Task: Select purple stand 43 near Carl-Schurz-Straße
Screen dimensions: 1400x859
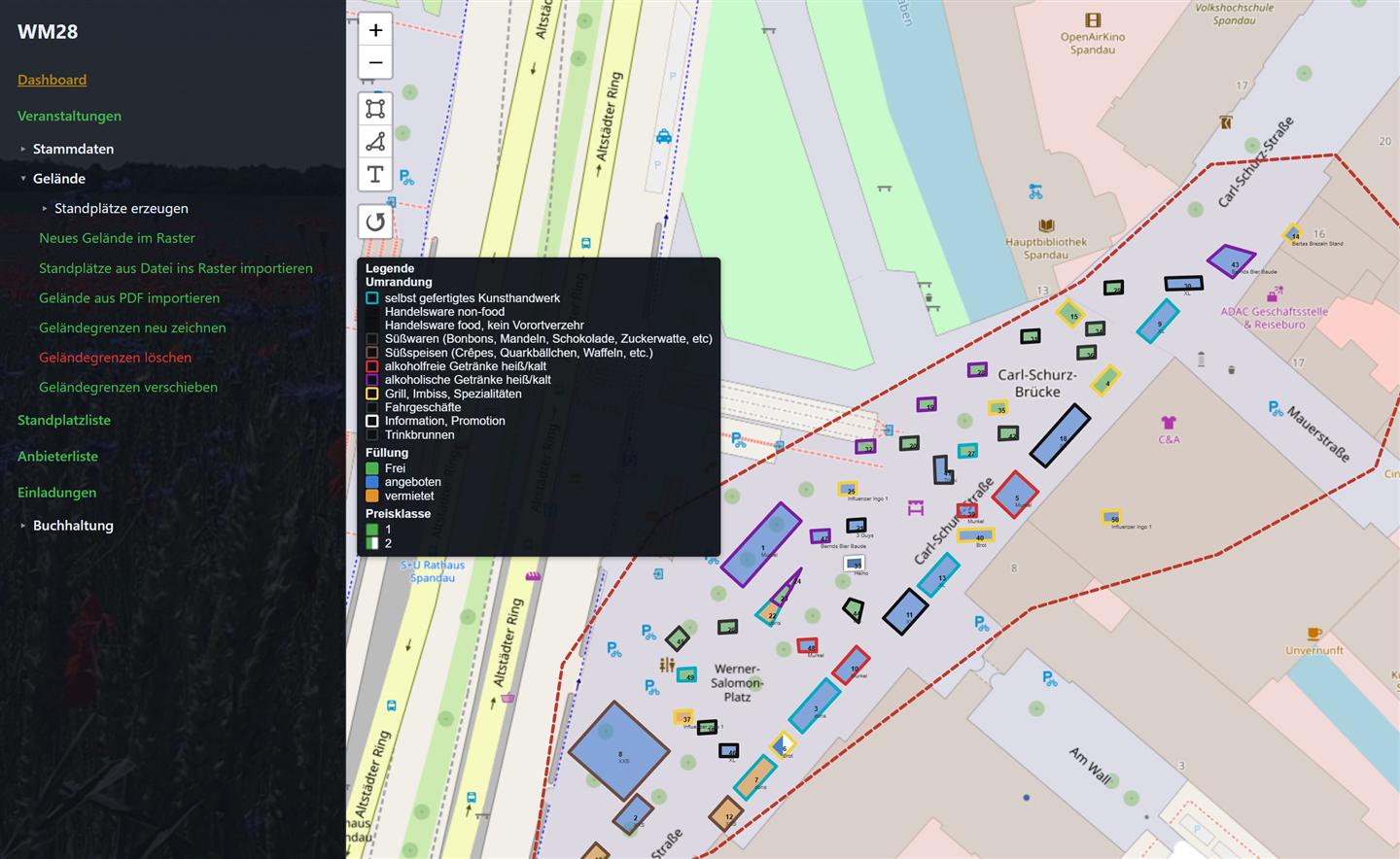Action: point(1231,260)
